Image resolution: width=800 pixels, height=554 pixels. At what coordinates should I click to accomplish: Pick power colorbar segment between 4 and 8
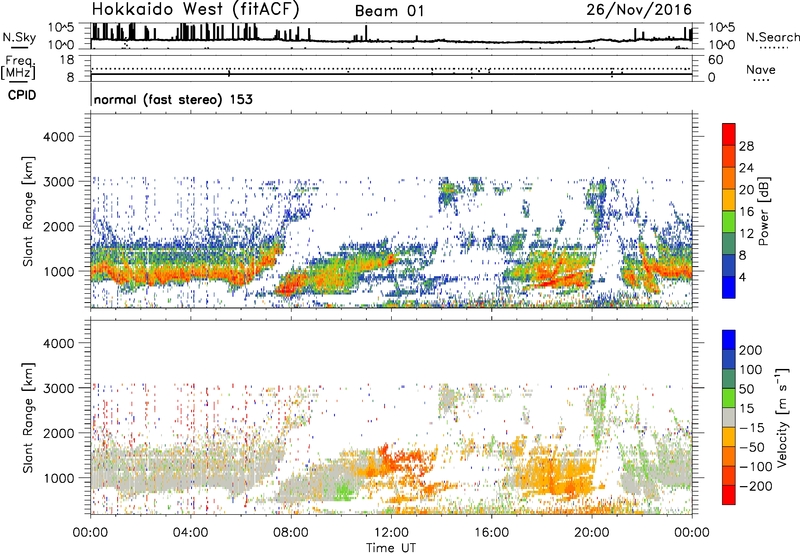pos(729,265)
